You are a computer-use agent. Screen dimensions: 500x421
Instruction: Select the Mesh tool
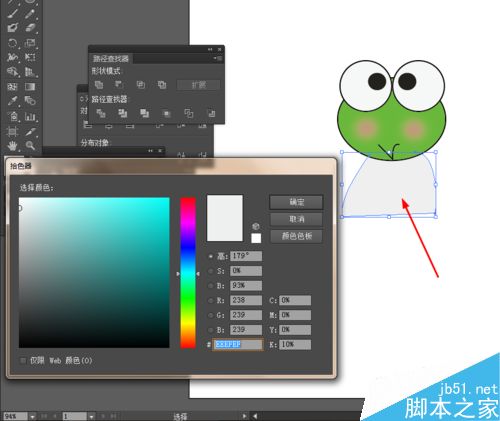click(x=13, y=87)
